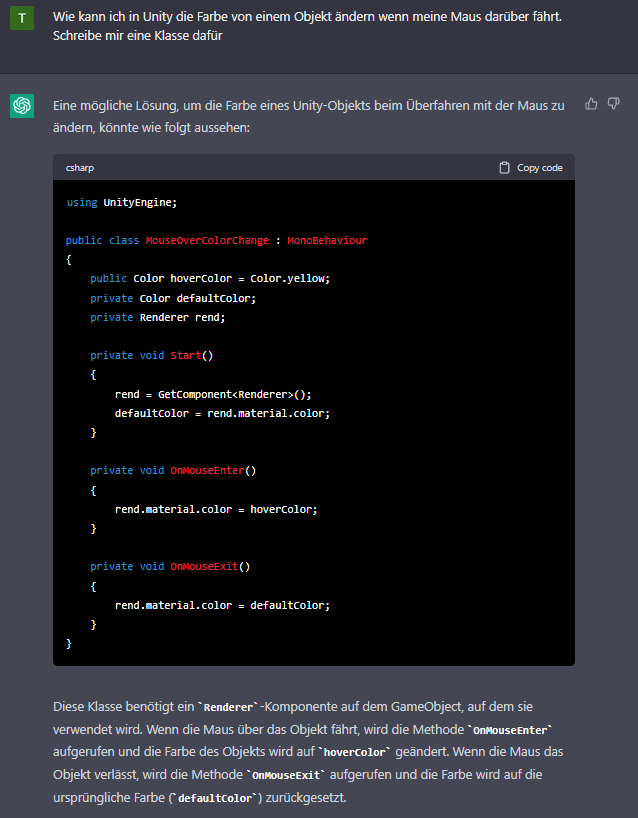The width and height of the screenshot is (638, 818).
Task: Click inline code `OnMouseExit` in explanation
Action: point(285,775)
